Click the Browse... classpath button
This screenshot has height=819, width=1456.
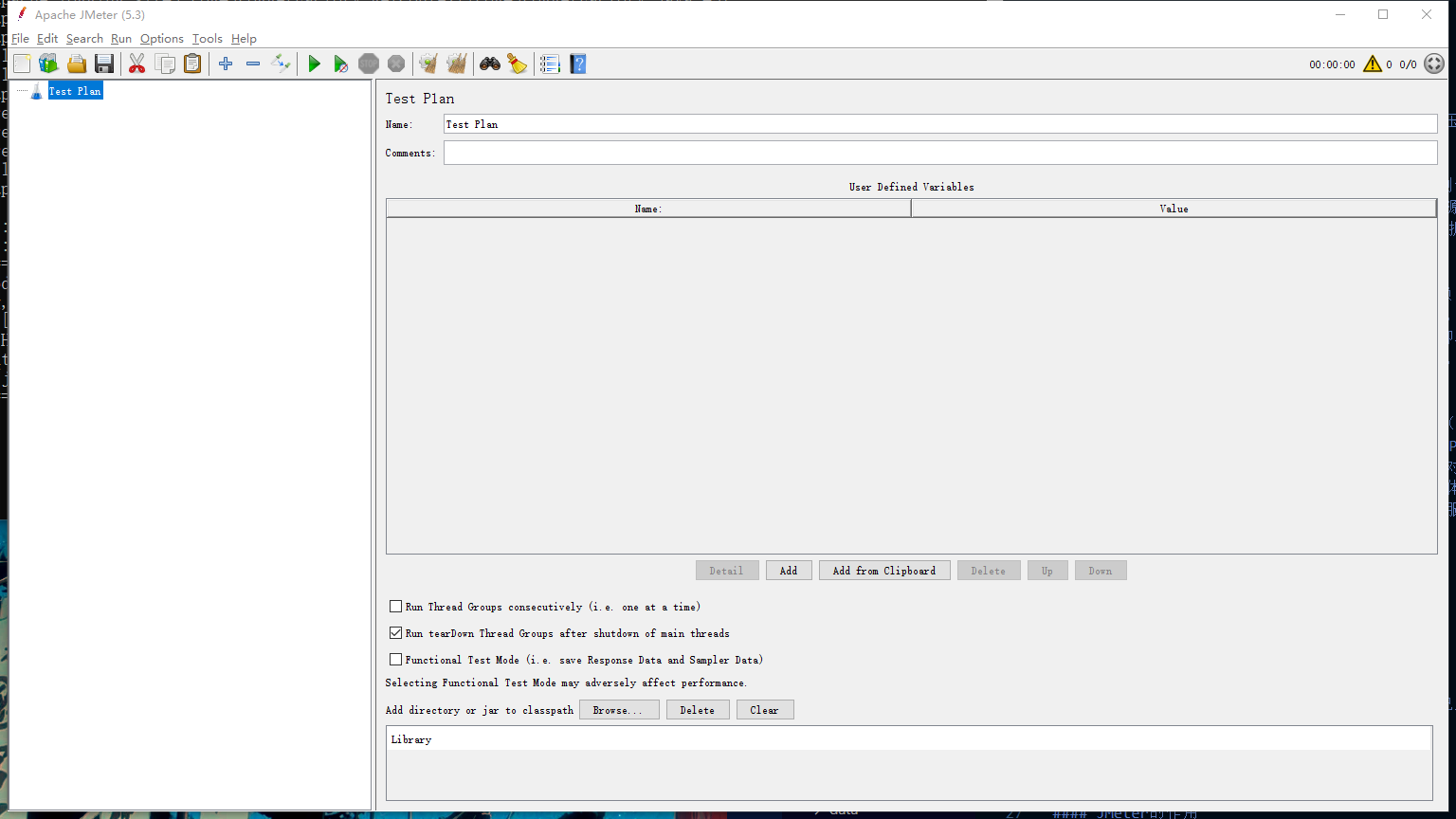tap(619, 710)
